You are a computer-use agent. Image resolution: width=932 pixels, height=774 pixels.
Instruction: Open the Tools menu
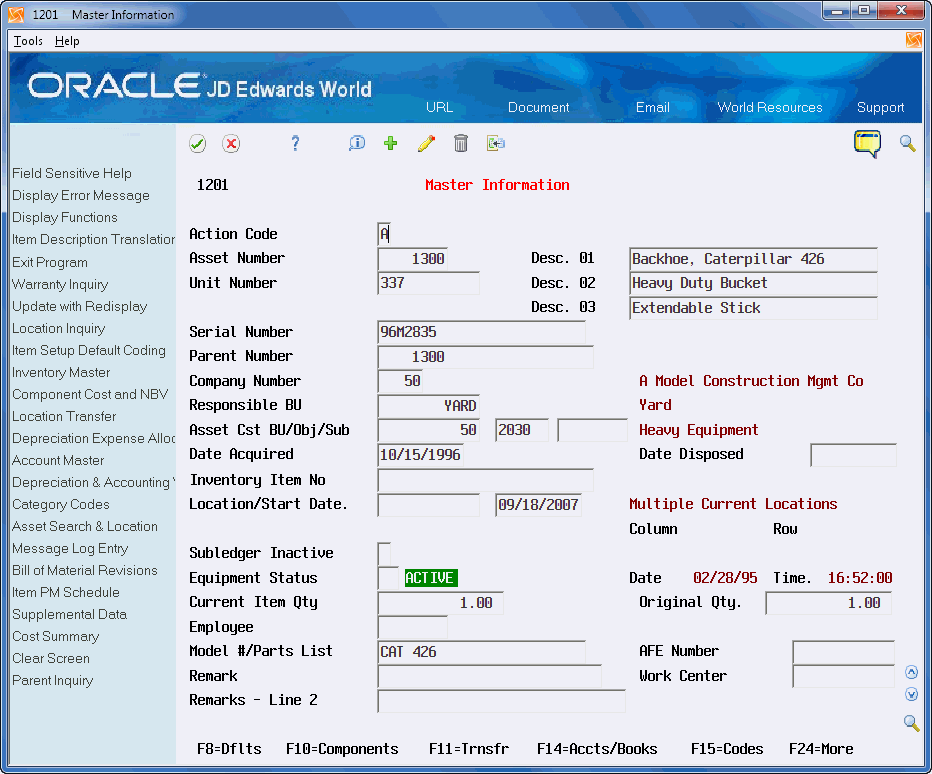[x=27, y=40]
